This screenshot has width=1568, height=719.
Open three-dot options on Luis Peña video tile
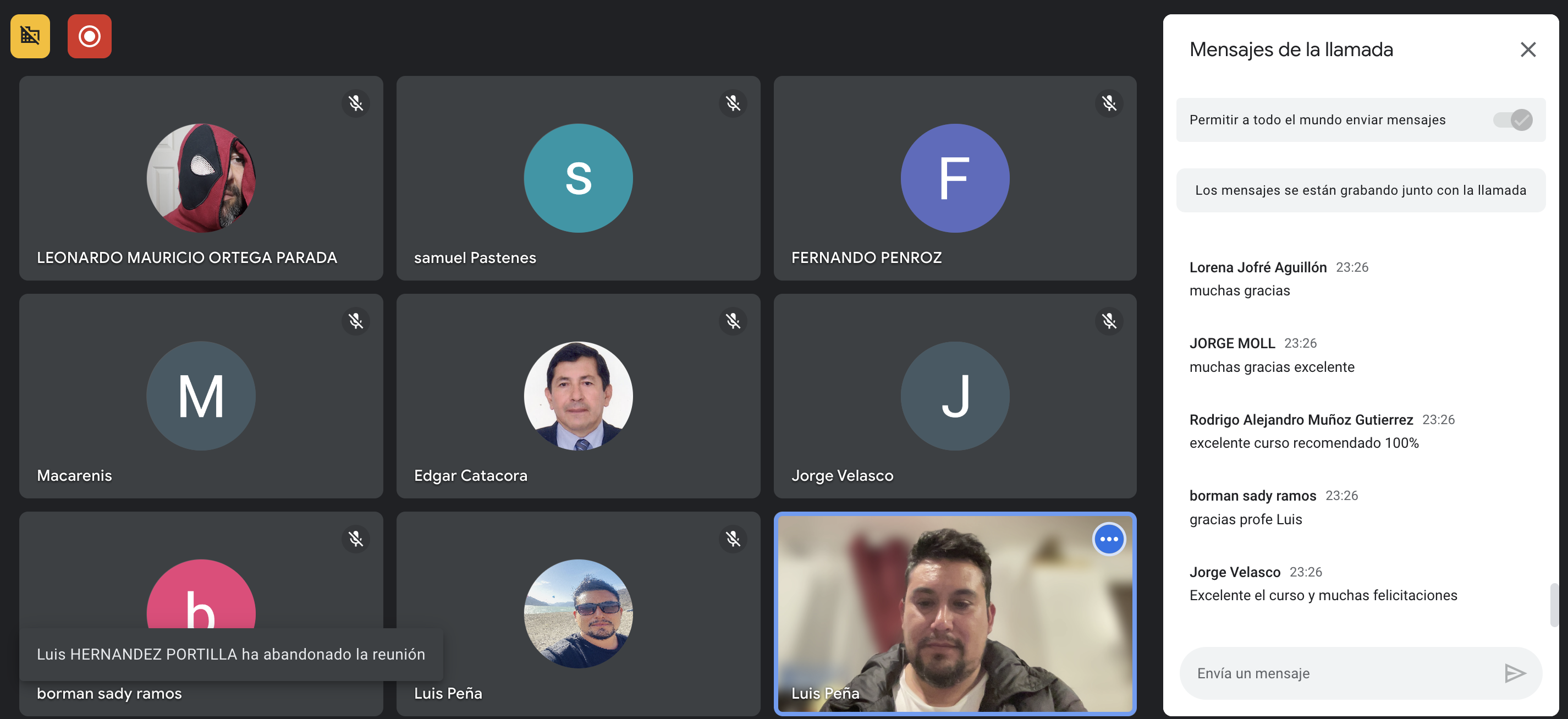pyautogui.click(x=1109, y=539)
